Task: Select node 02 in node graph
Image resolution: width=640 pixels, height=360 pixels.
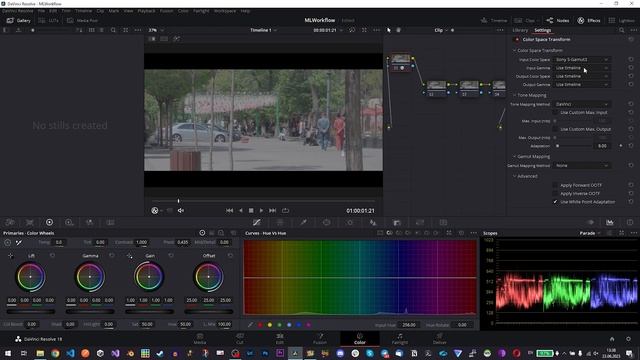Action: click(436, 89)
